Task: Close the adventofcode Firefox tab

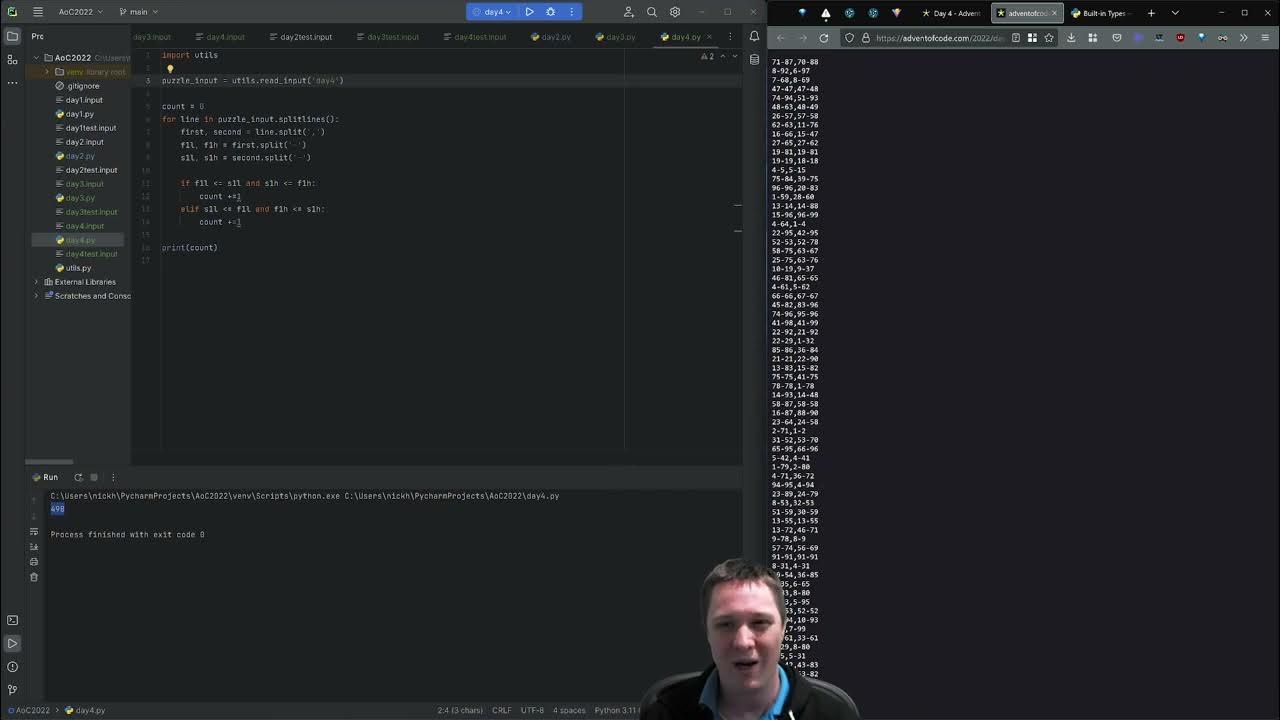Action: (1055, 13)
